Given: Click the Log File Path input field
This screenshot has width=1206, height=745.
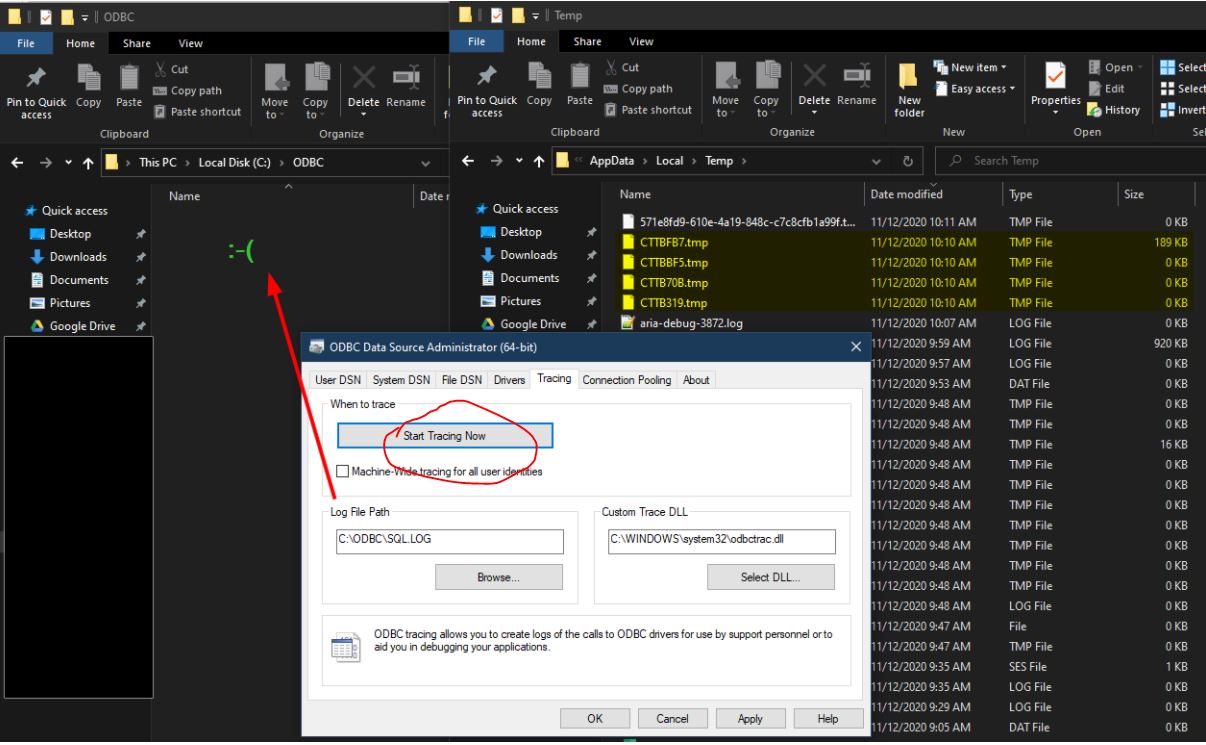Looking at the screenshot, I should (449, 541).
